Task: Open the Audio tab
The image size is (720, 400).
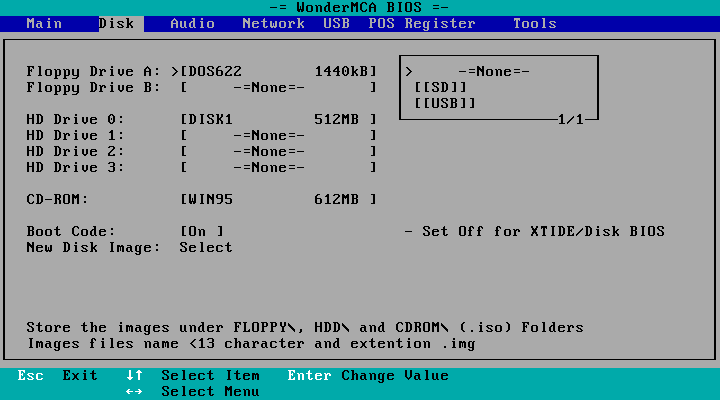Action: point(192,23)
